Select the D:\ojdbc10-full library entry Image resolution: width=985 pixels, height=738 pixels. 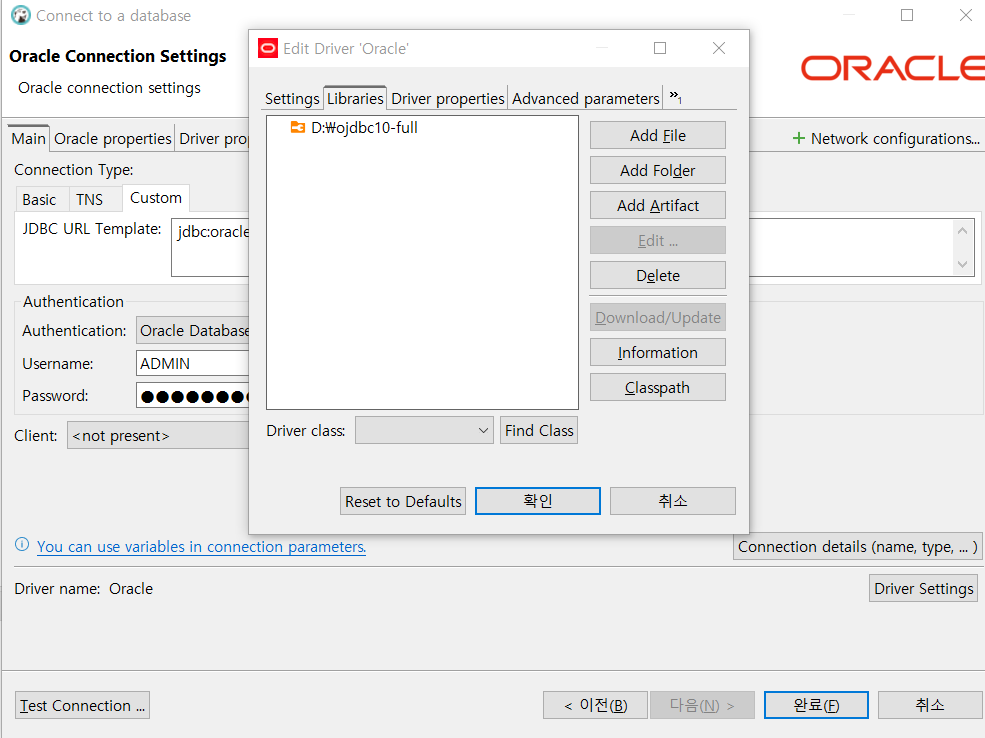point(364,128)
